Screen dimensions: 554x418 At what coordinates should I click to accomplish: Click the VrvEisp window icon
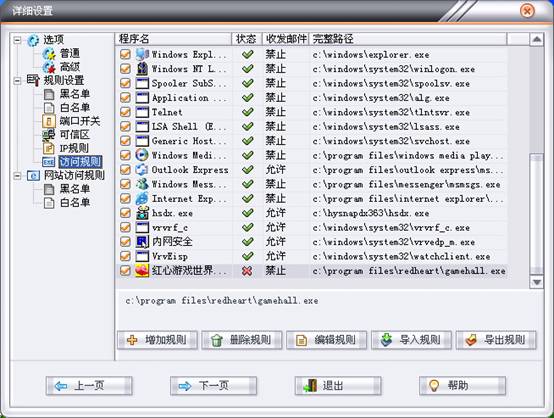(x=142, y=256)
